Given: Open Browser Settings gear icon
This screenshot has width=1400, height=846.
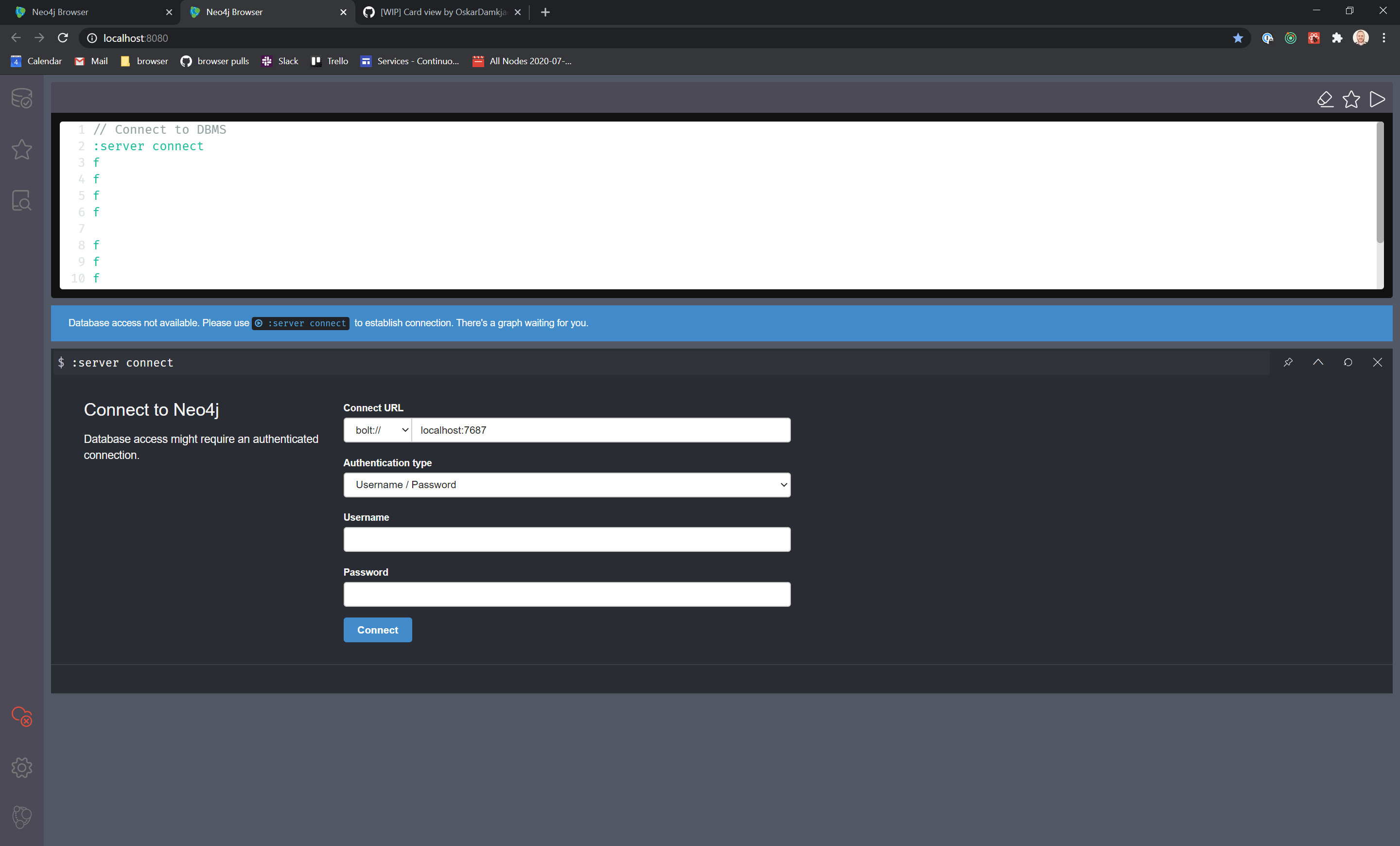Looking at the screenshot, I should 21,768.
